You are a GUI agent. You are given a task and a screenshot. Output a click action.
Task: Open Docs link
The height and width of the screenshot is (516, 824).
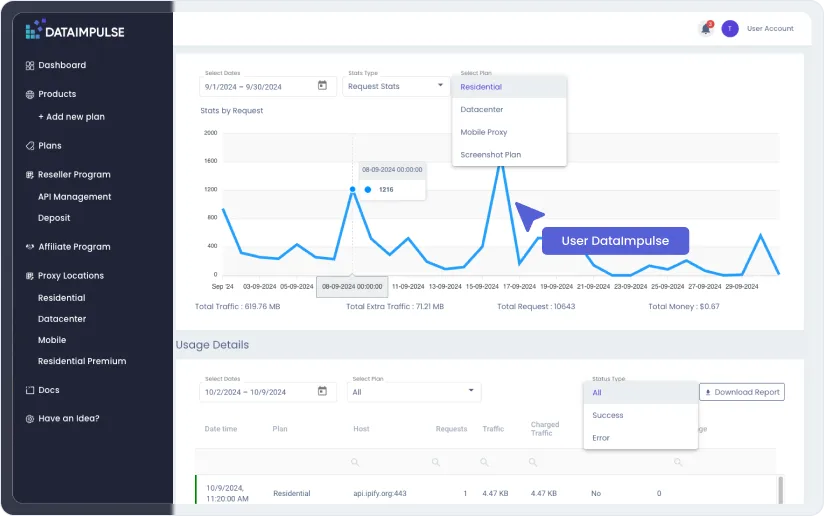[x=49, y=390]
